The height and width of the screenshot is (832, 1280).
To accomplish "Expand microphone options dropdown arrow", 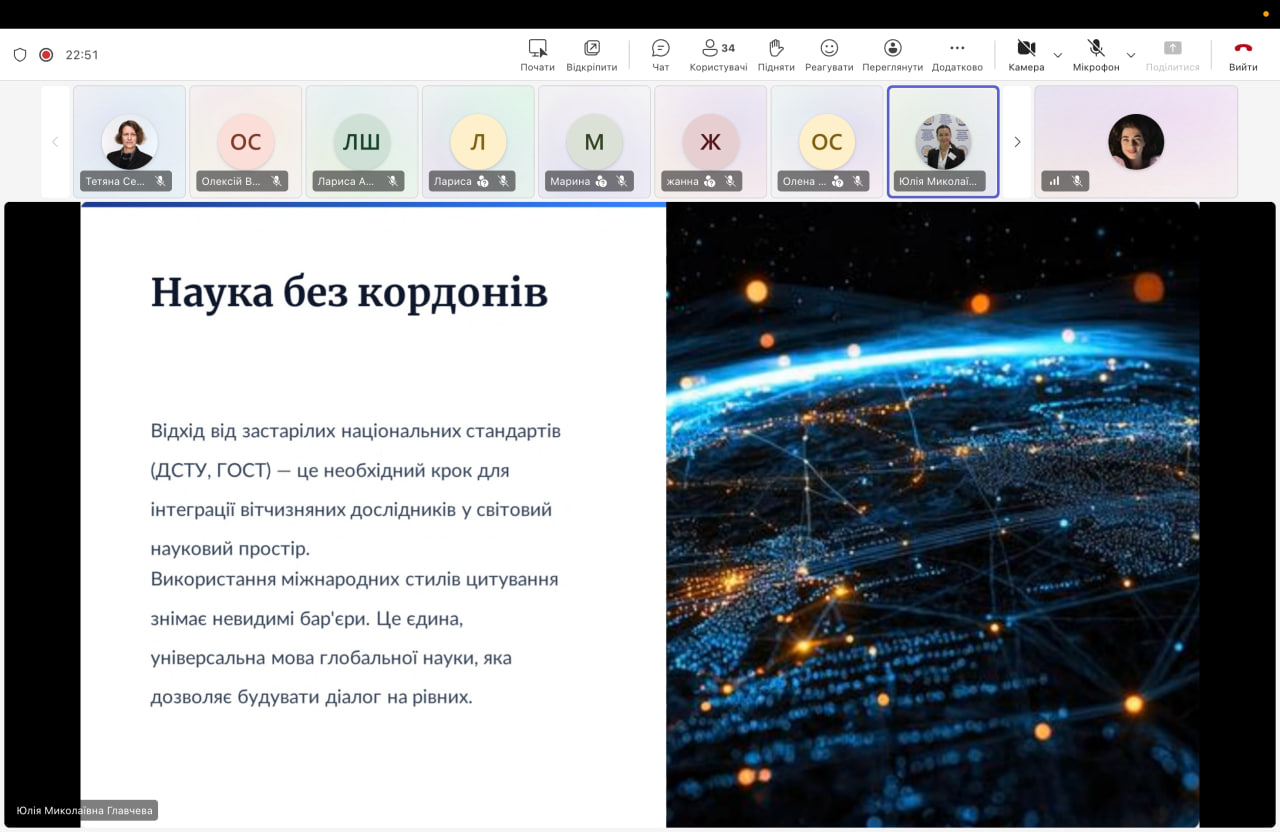I will [1131, 55].
